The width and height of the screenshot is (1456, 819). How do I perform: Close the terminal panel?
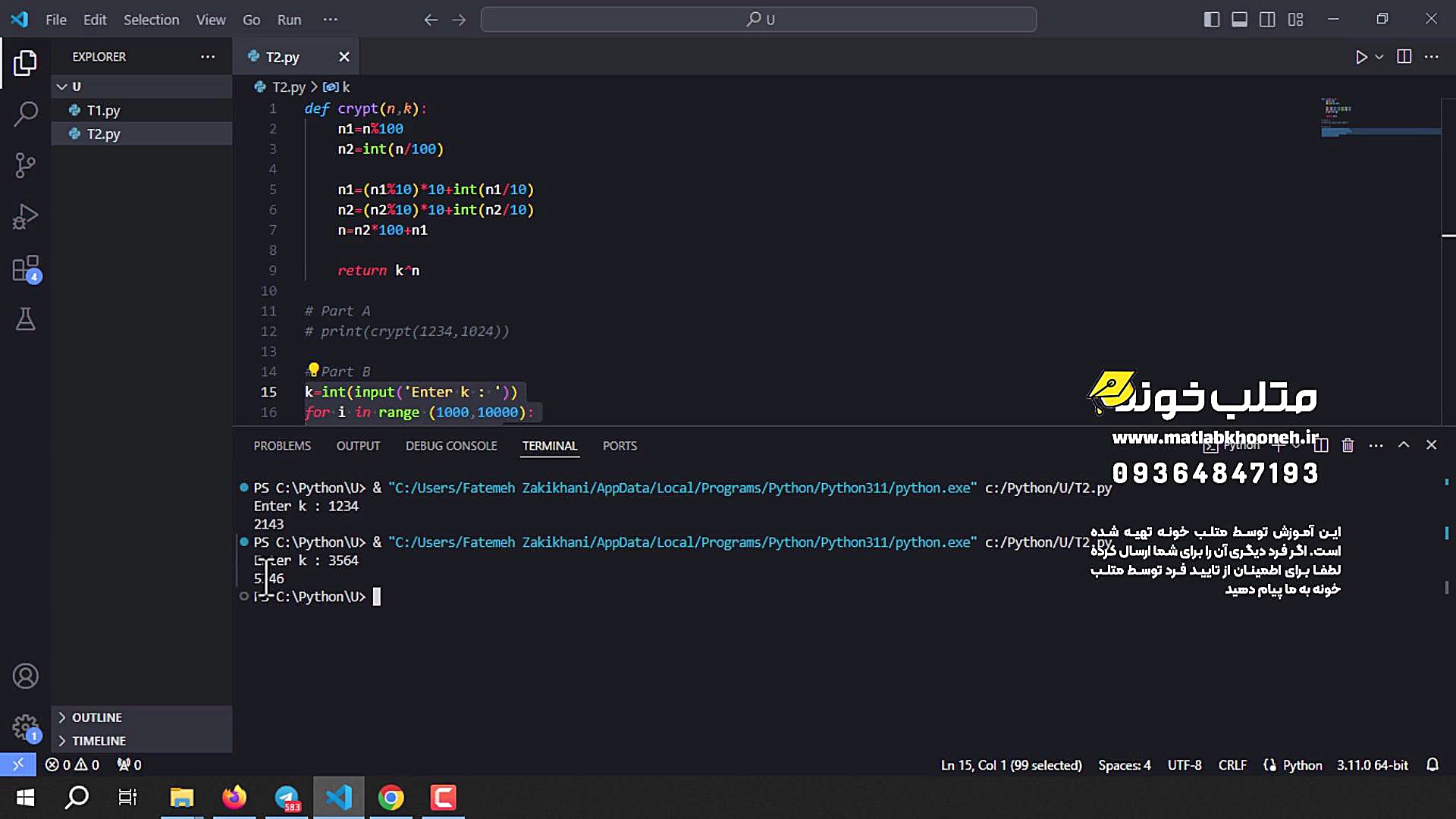pos(1432,445)
